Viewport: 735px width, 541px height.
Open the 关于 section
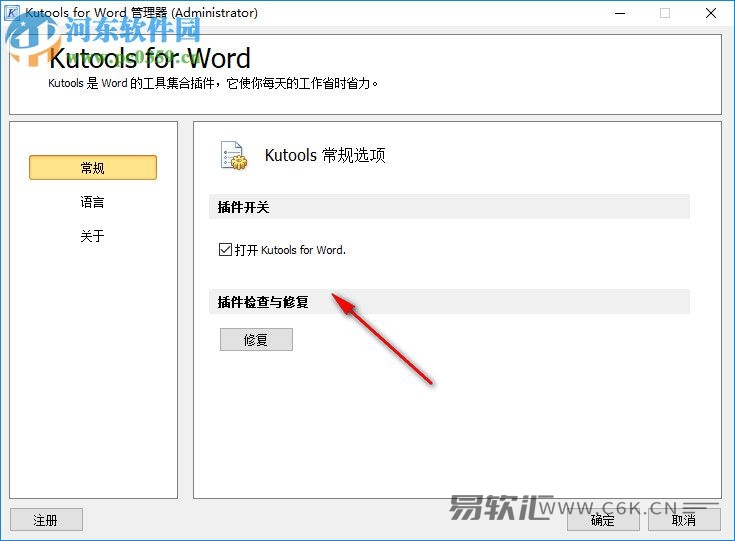point(92,236)
